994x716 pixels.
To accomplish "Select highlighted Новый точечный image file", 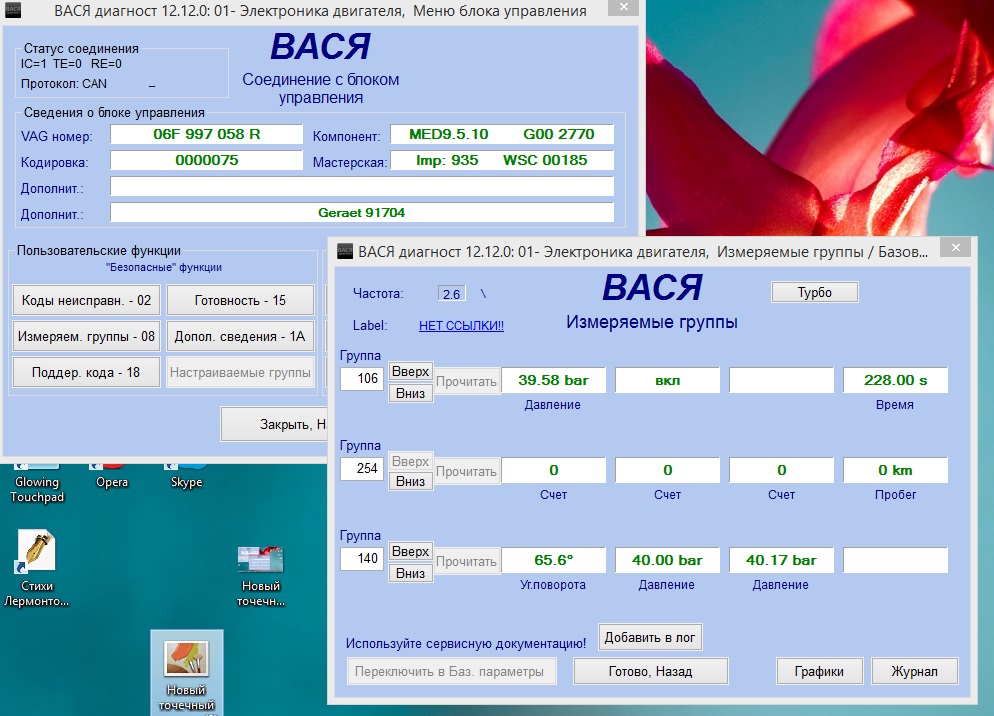I will 186,672.
